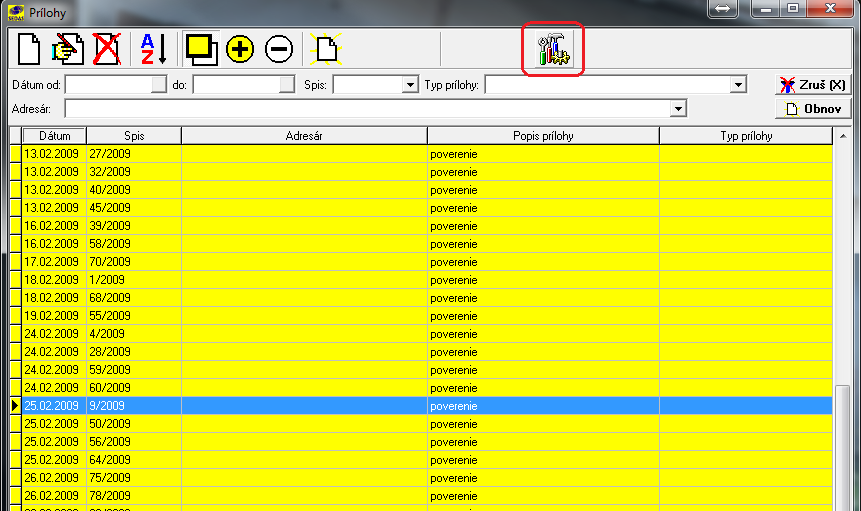This screenshot has height=511, width=861.
Task: Click the A-Z sort icon
Action: [154, 49]
